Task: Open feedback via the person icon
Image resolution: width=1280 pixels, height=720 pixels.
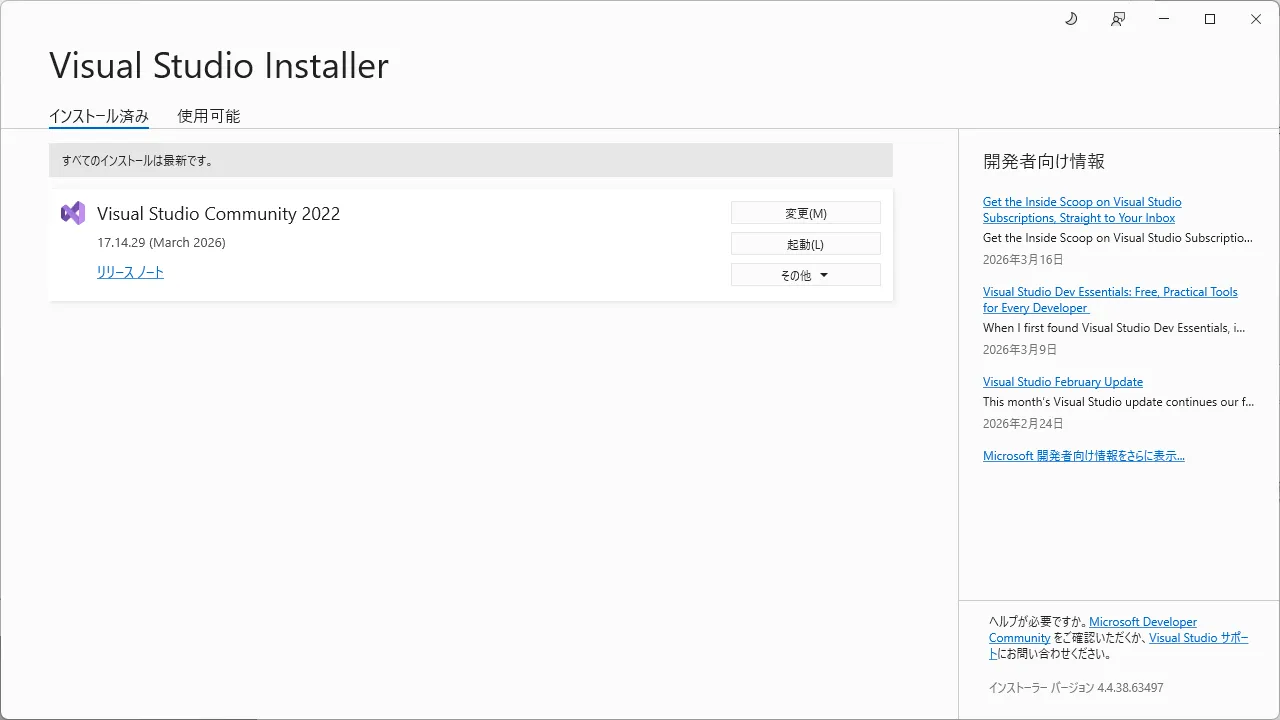Action: click(1117, 18)
